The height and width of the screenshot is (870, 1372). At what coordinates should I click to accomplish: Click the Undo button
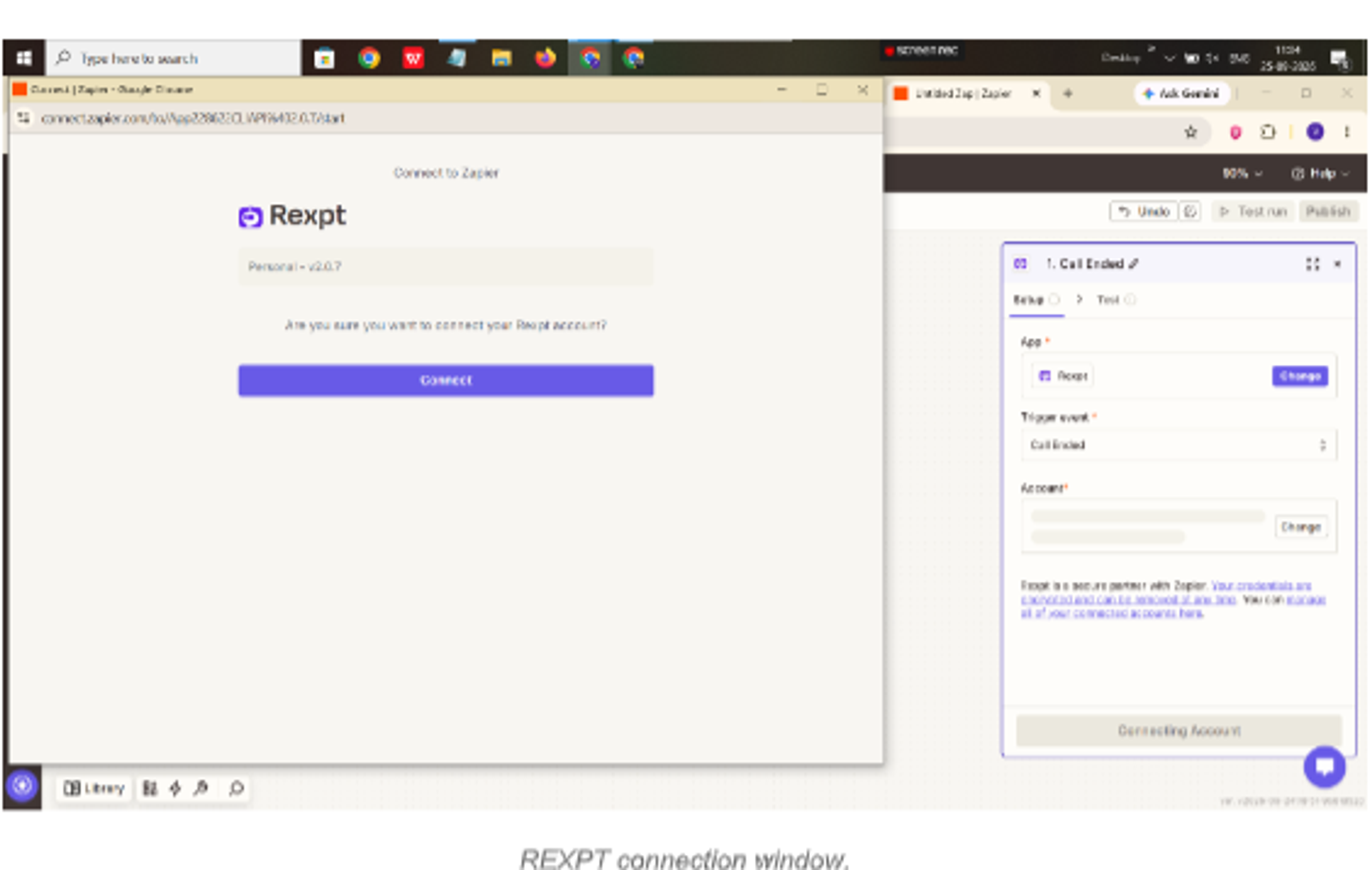tap(1144, 212)
